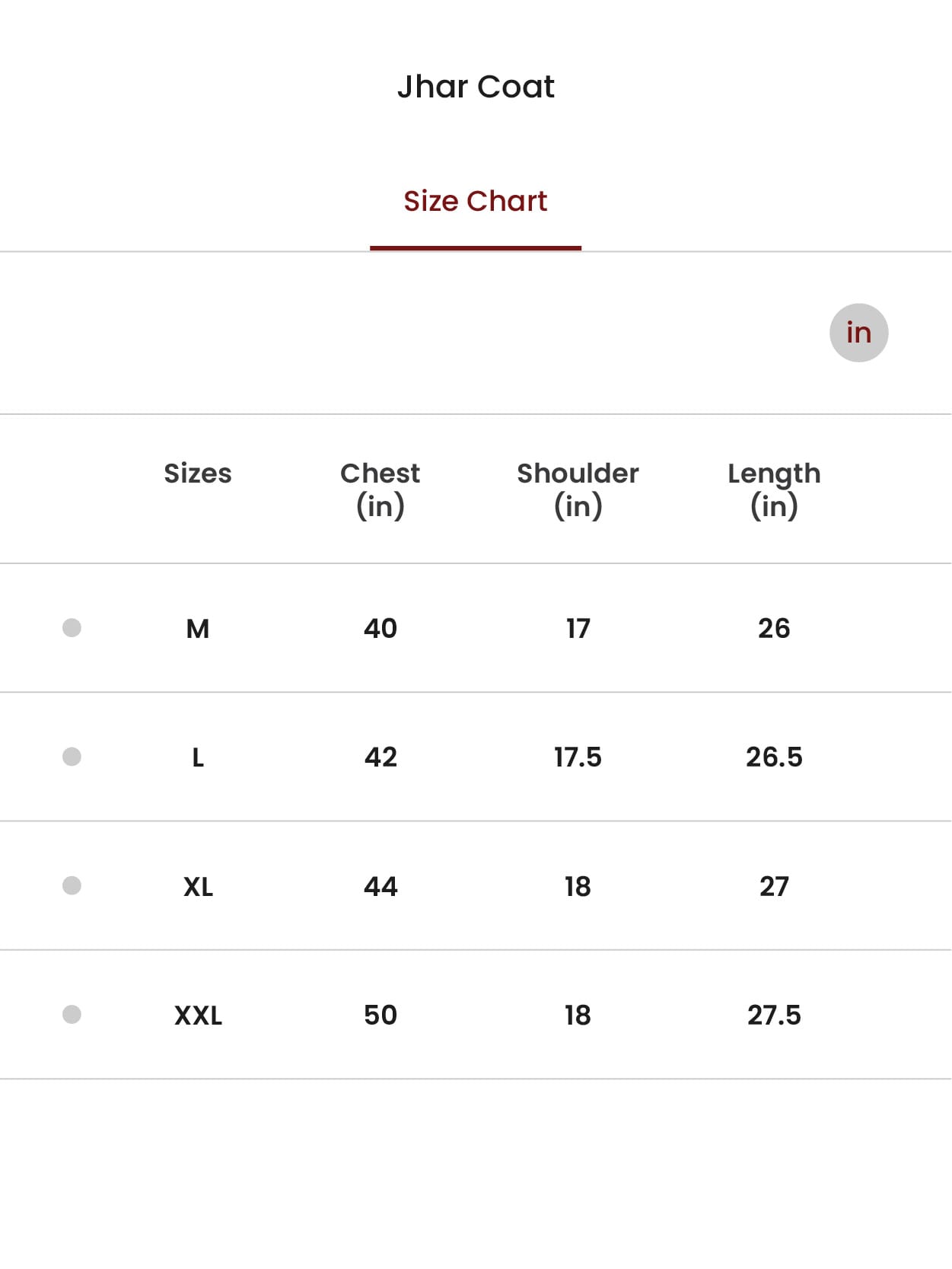The image size is (952, 1269).
Task: Click the Chest (in) column header
Action: pyautogui.click(x=380, y=489)
